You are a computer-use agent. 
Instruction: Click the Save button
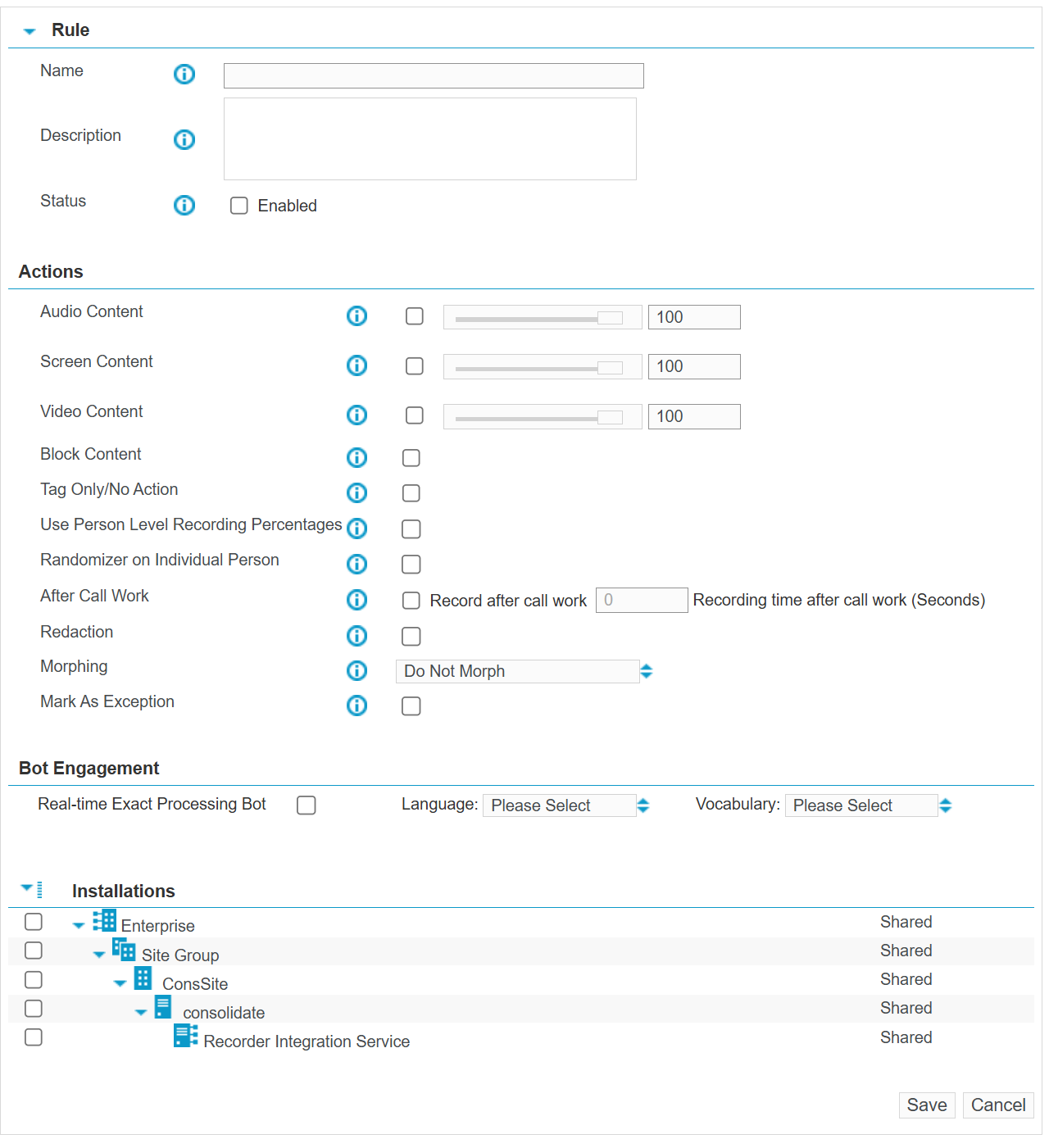[x=926, y=1105]
